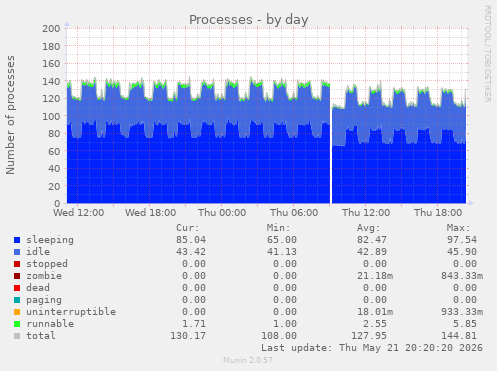Click the runnable legend color swatch
Image resolution: width=497 pixels, height=371 pixels.
point(17,324)
